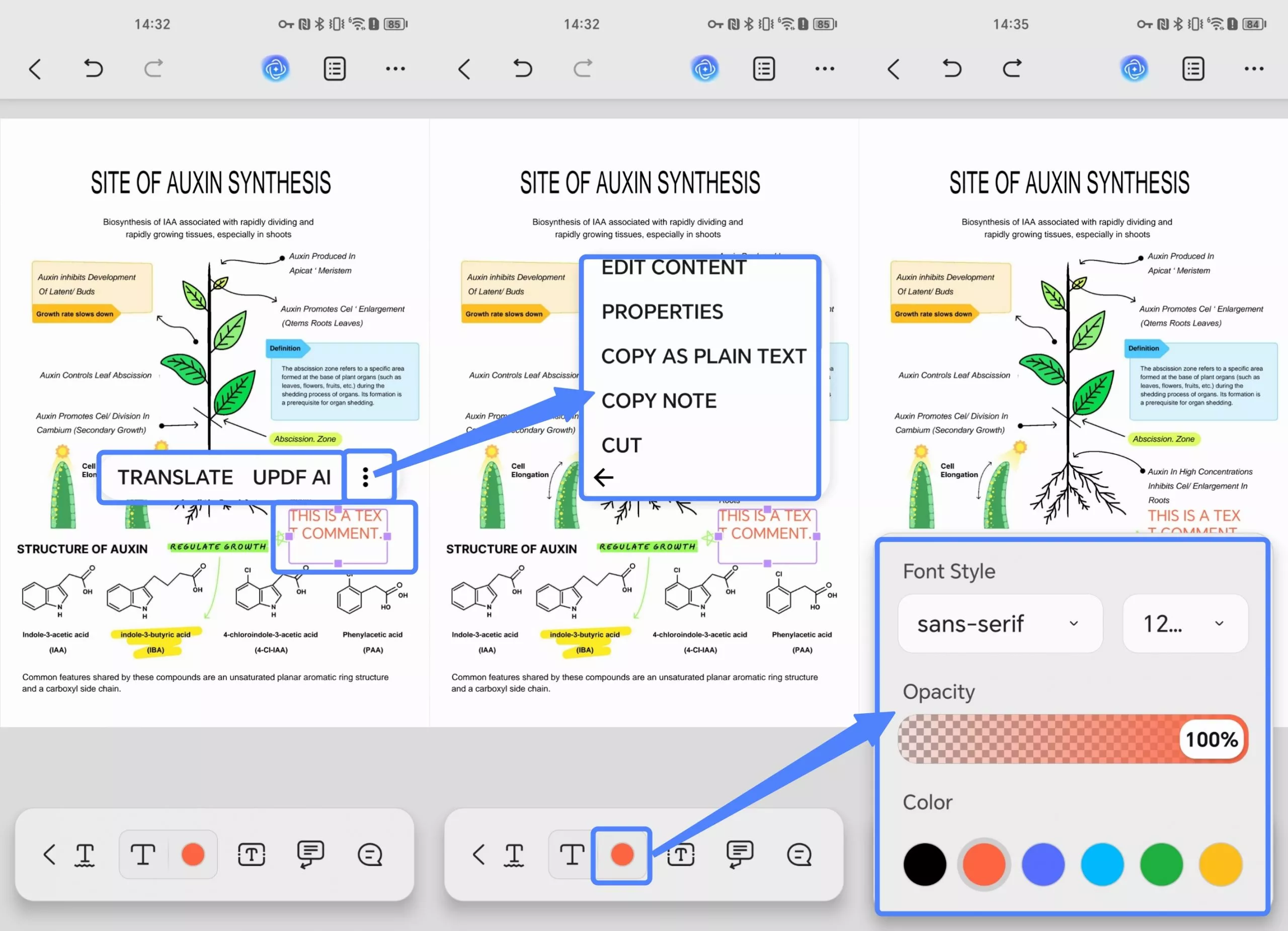
Task: Select the green color swatch
Action: tap(1161, 864)
